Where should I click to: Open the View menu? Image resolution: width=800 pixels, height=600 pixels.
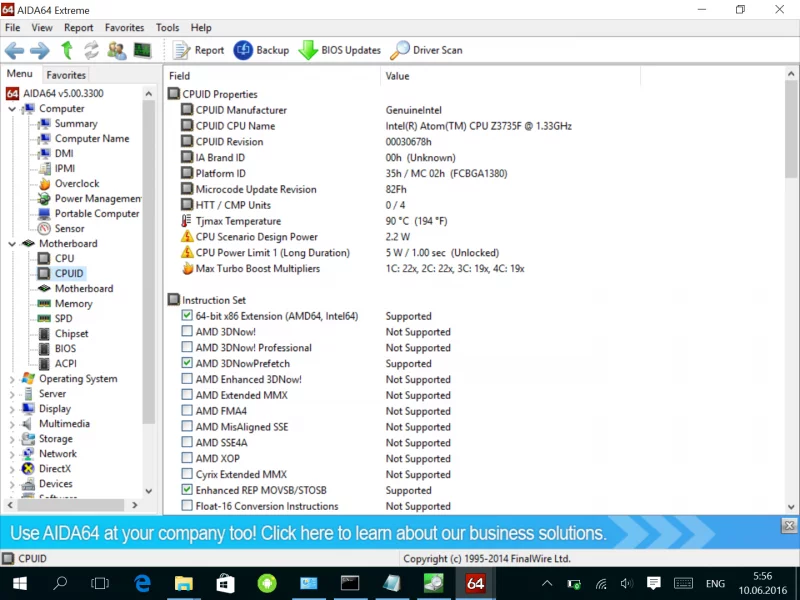pyautogui.click(x=42, y=28)
